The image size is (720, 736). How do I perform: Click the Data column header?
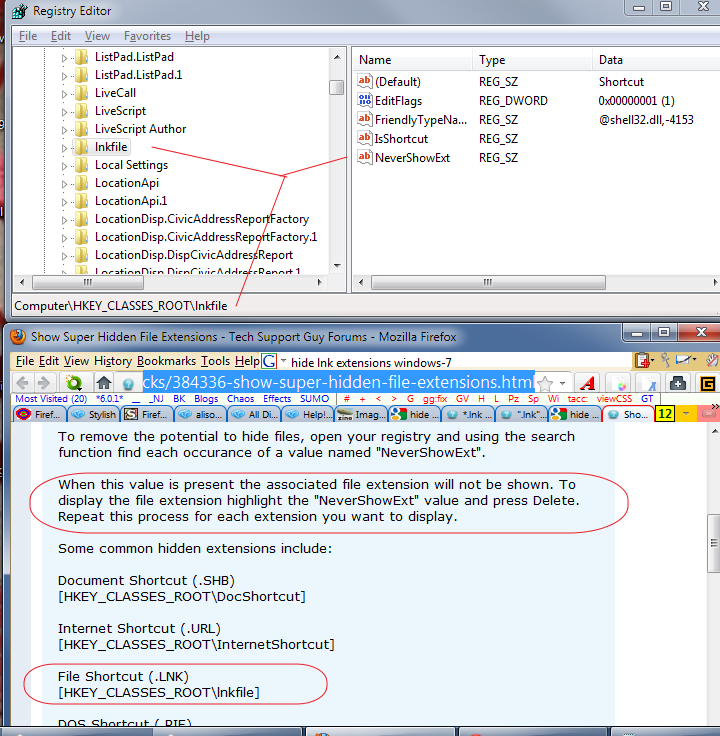point(656,60)
